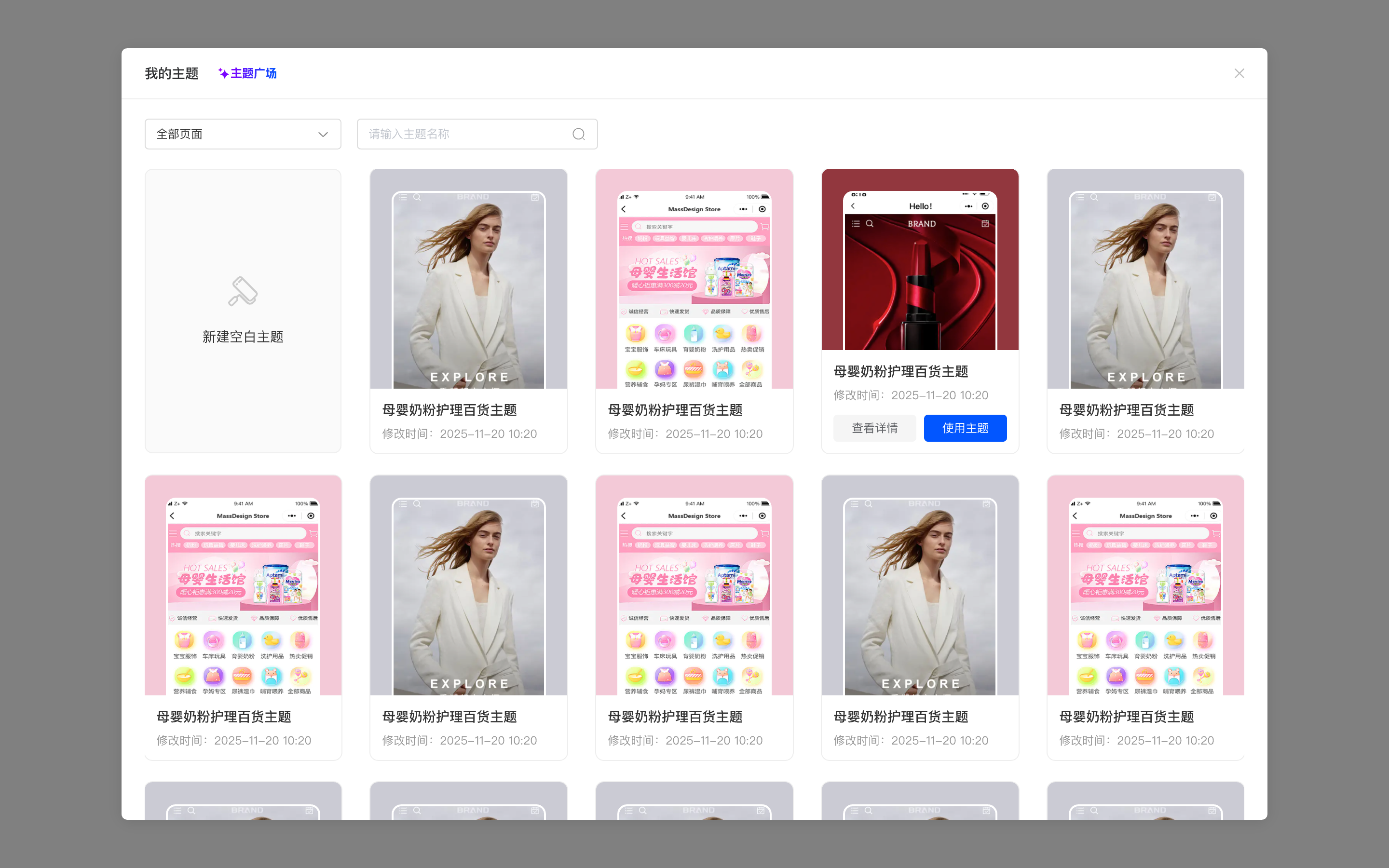The height and width of the screenshot is (868, 1389).
Task: Click the target icon in lipstick preview header
Action: 985,206
